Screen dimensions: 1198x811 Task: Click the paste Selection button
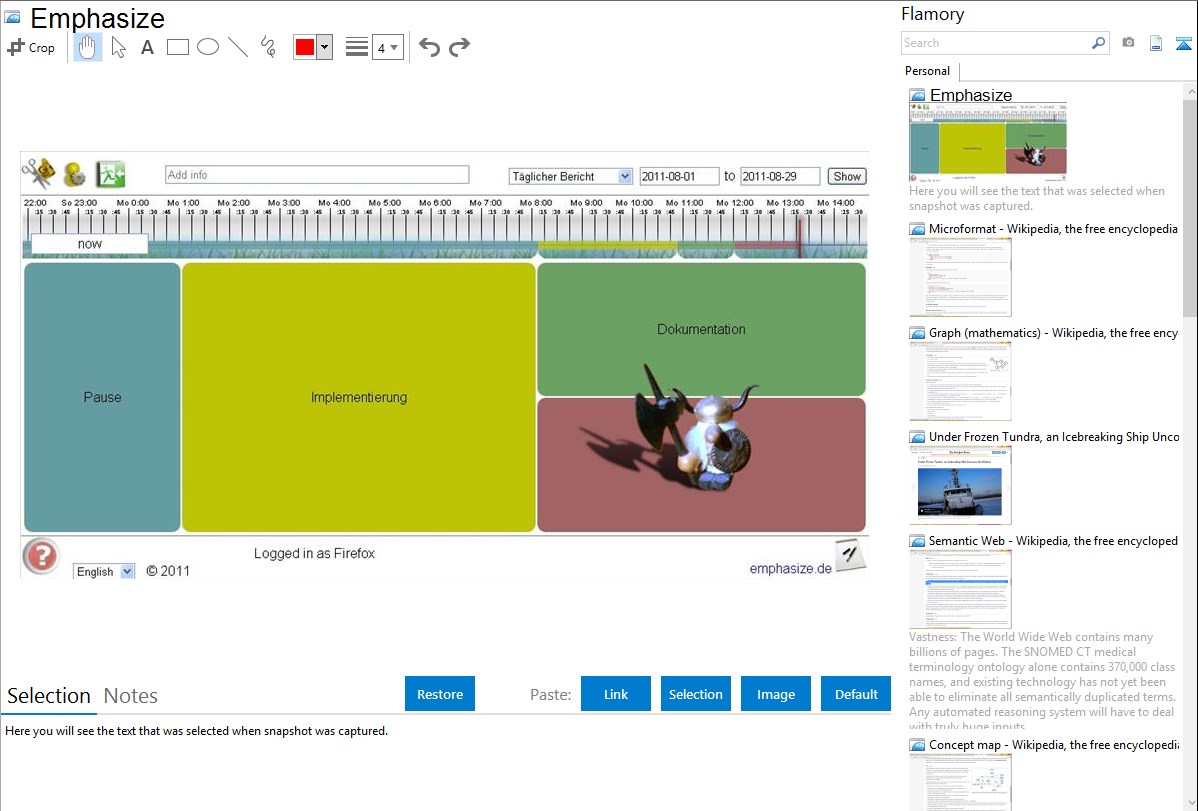click(x=695, y=693)
